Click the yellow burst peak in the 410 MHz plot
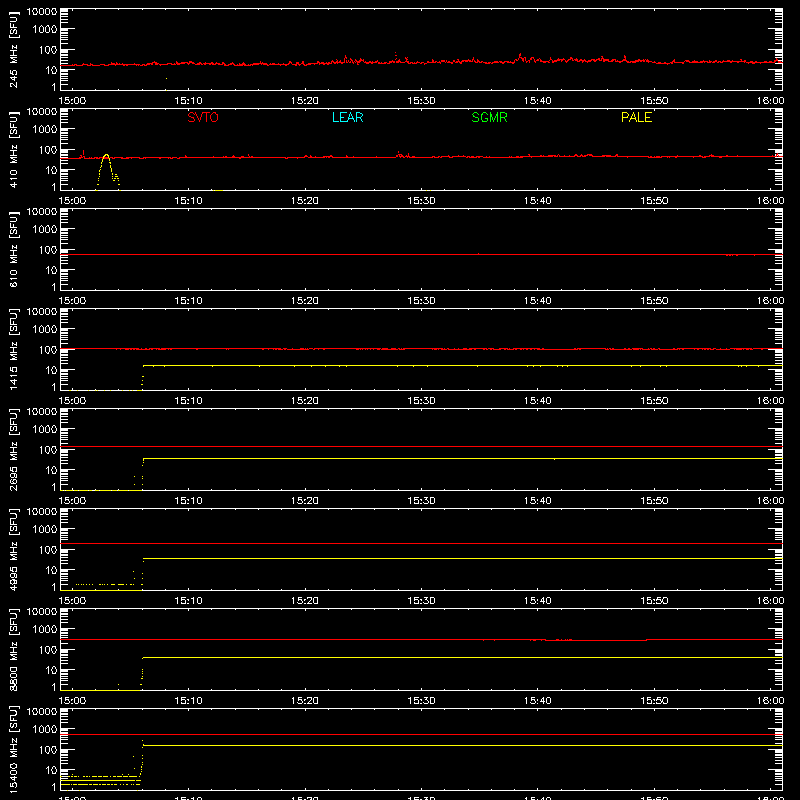800x800 pixels. [x=106, y=155]
